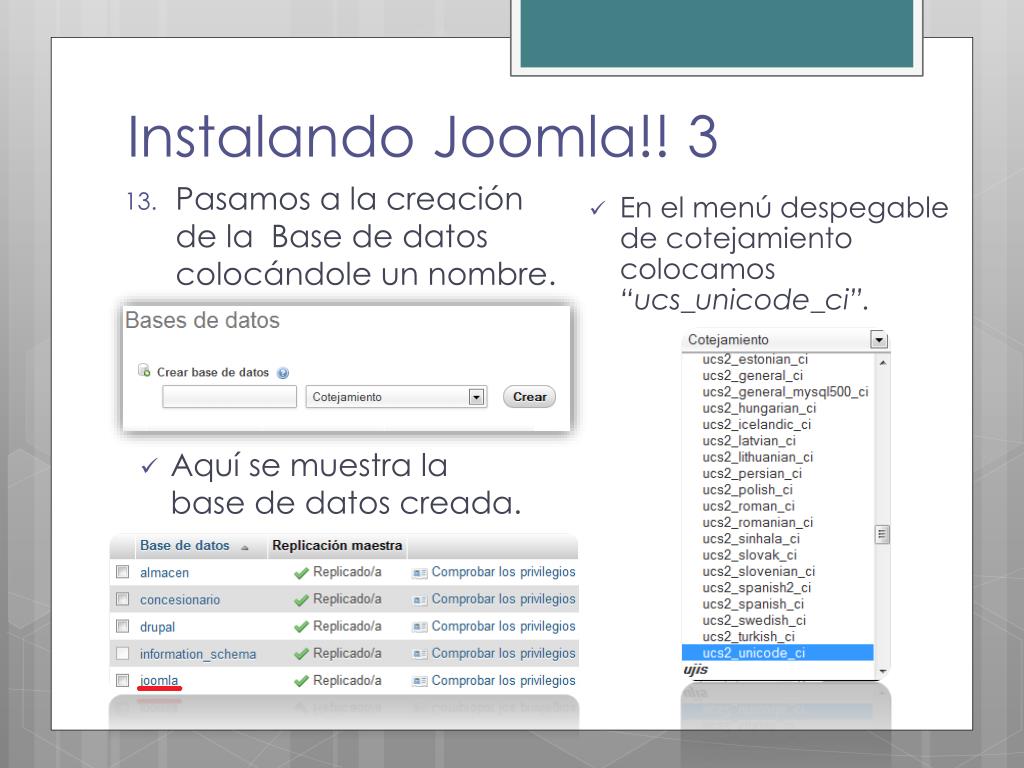Tick the drupal checkbox
The width and height of the screenshot is (1024, 768).
pyautogui.click(x=122, y=626)
